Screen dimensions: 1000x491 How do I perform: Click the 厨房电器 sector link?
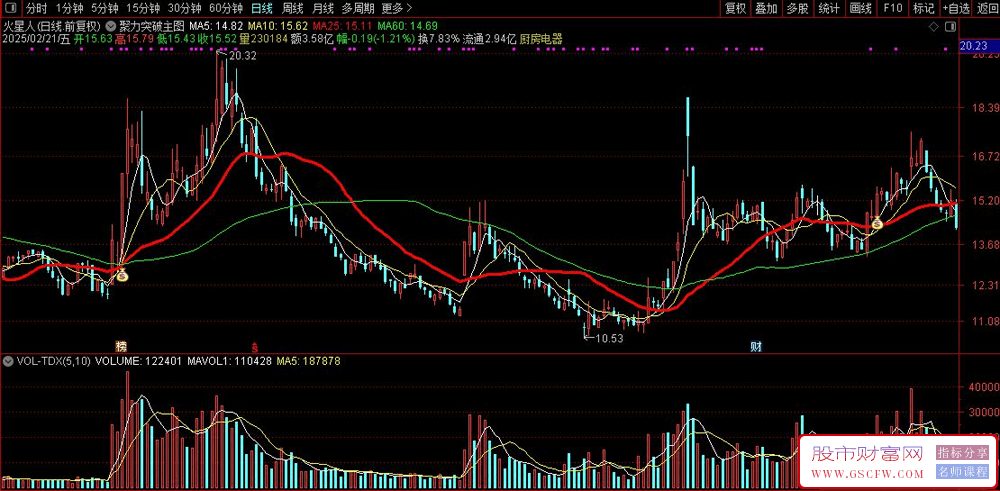541,38
